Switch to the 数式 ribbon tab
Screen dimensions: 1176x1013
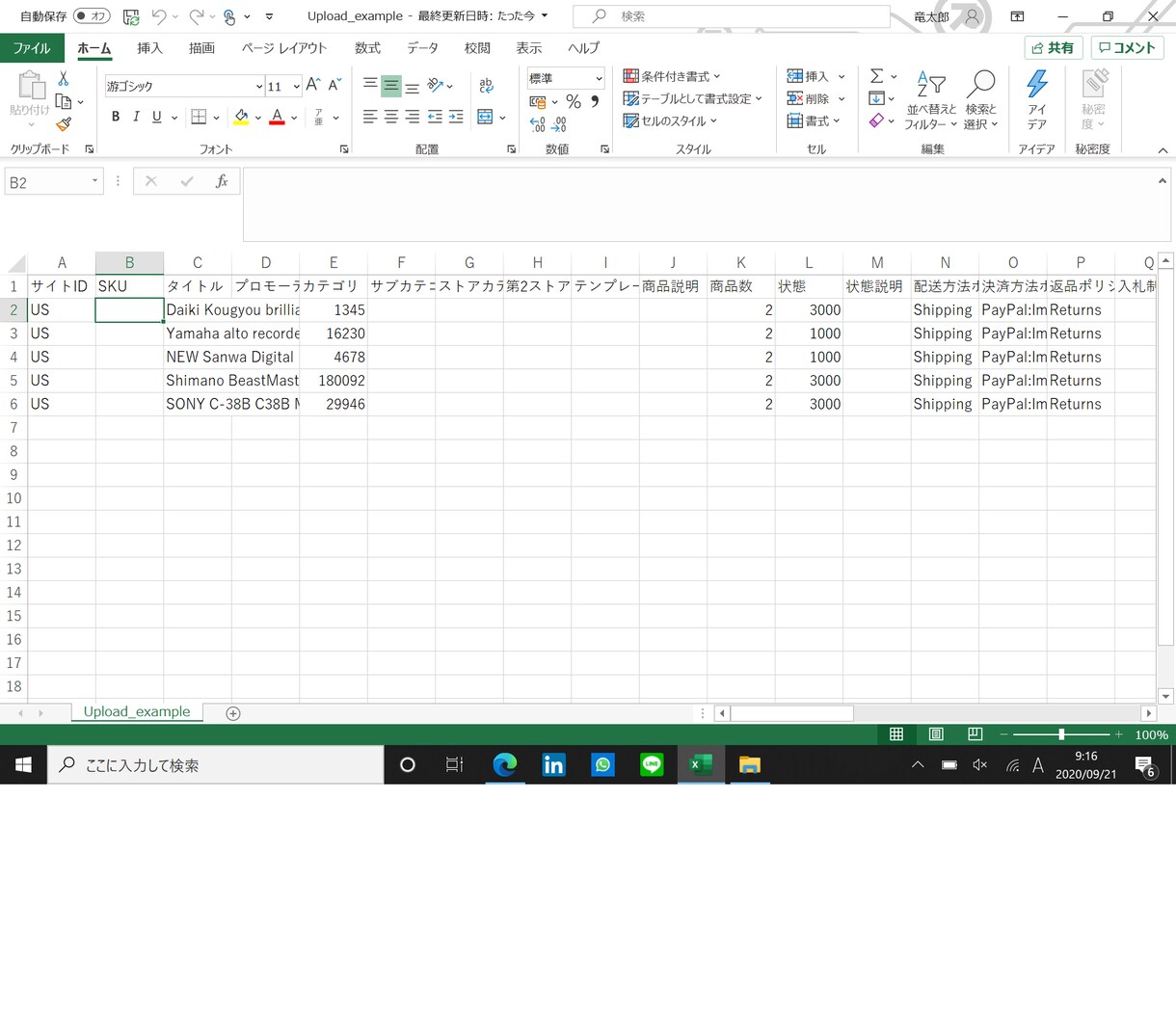point(367,48)
